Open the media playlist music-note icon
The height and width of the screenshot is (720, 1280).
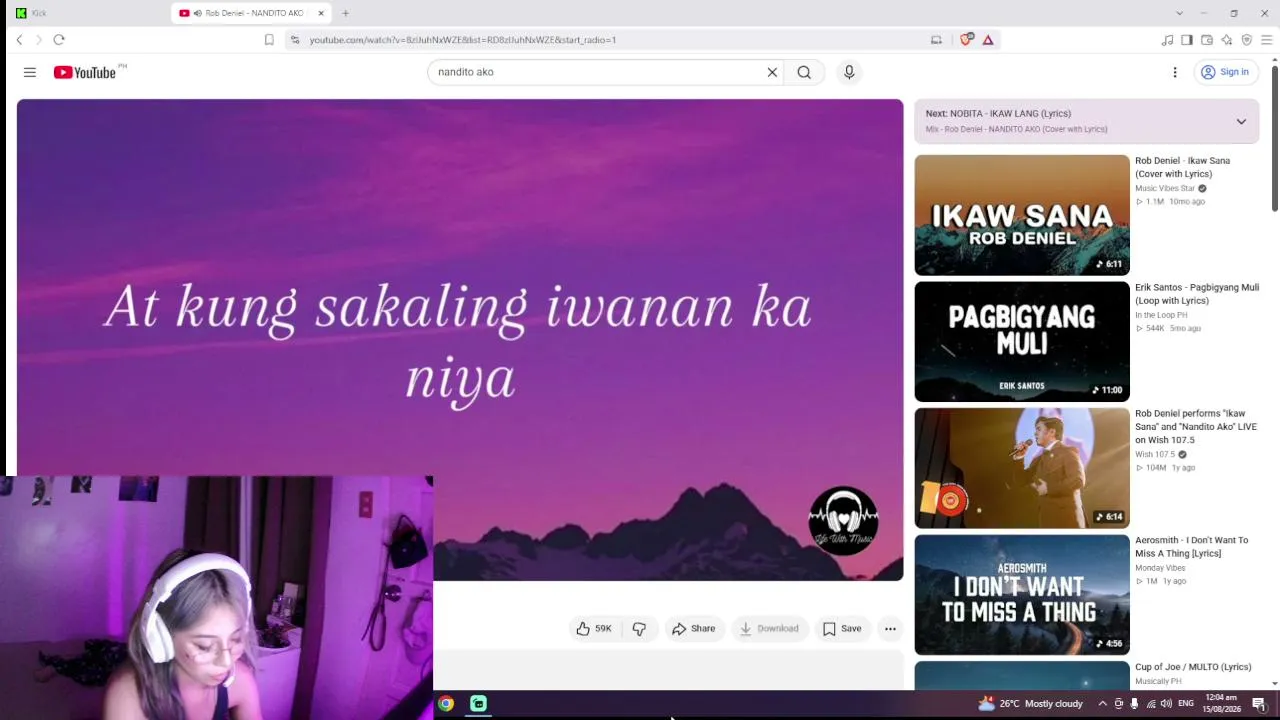click(1167, 40)
